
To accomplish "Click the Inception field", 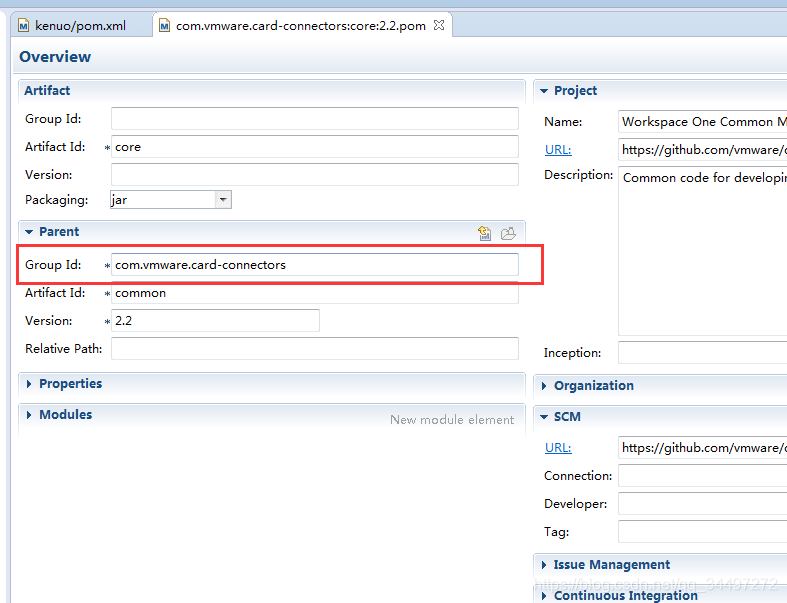I will click(702, 353).
